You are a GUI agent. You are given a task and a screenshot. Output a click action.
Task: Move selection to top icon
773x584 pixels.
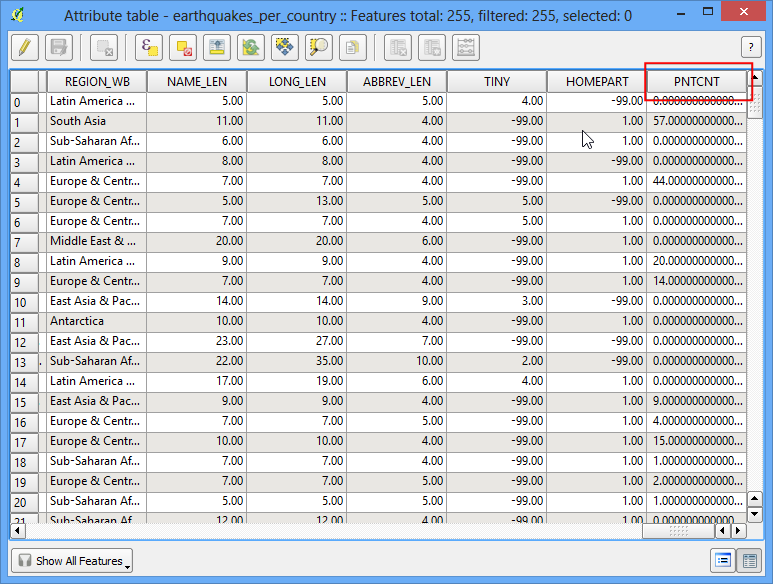click(x=217, y=48)
